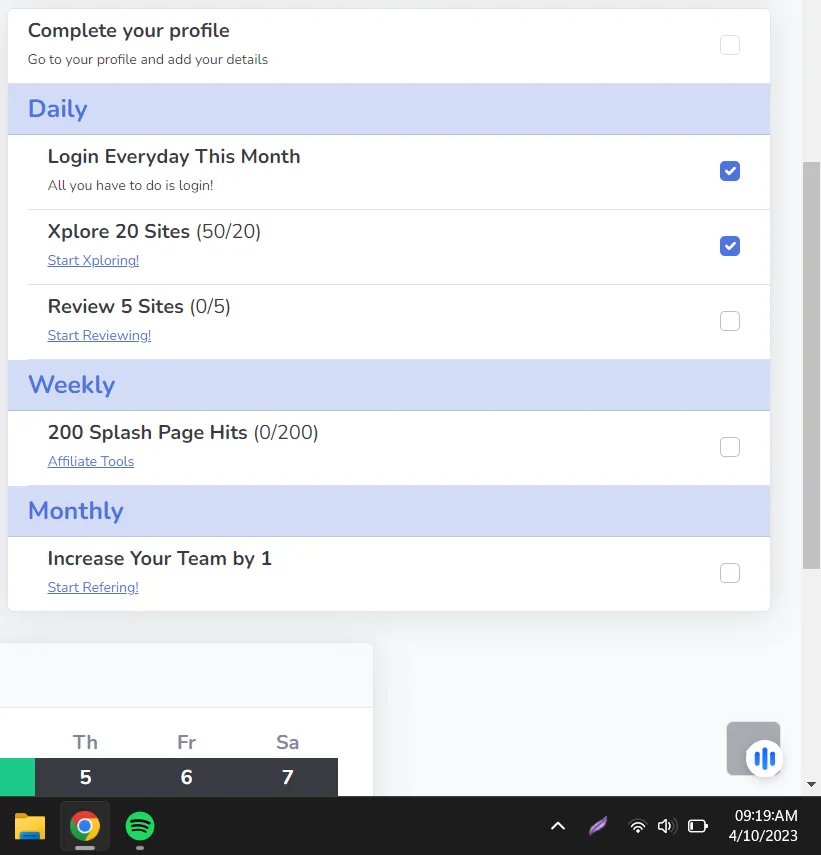Show hidden icons with tray chevron
Viewport: 821px width, 855px height.
(558, 826)
